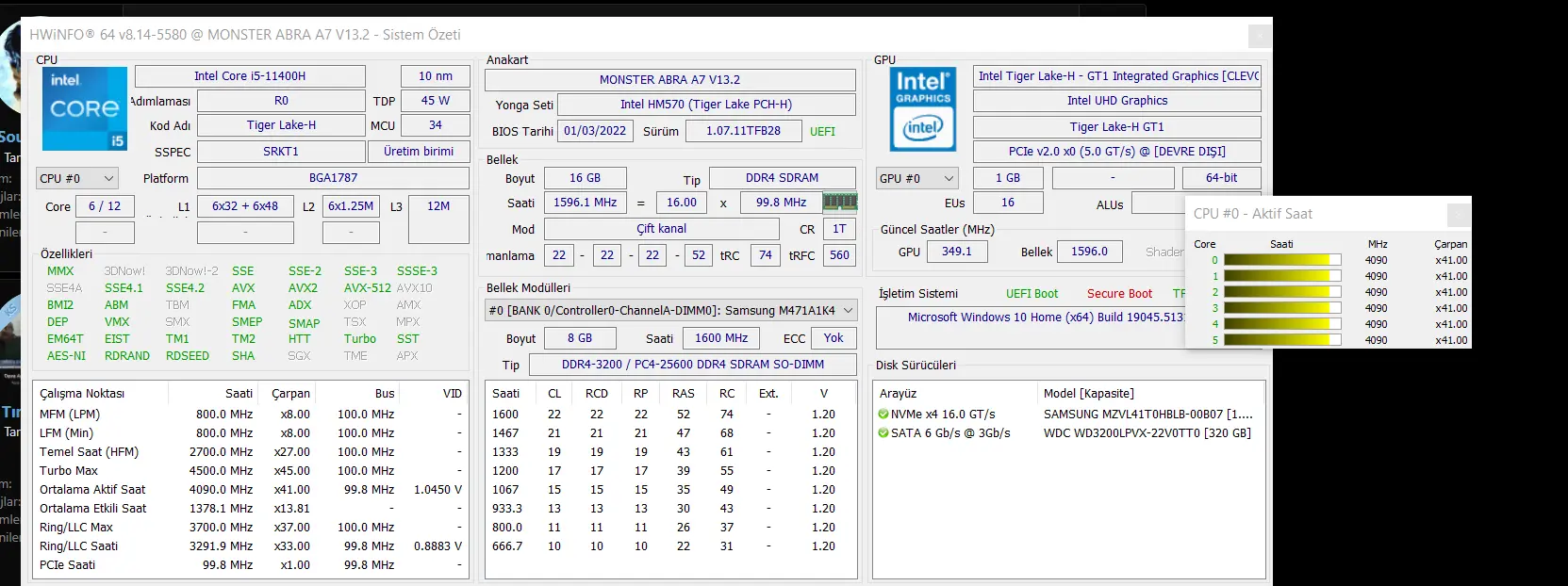Click the MONSTER ABRA A7 V13.2 motherboard field
1568x586 pixels.
[x=670, y=80]
